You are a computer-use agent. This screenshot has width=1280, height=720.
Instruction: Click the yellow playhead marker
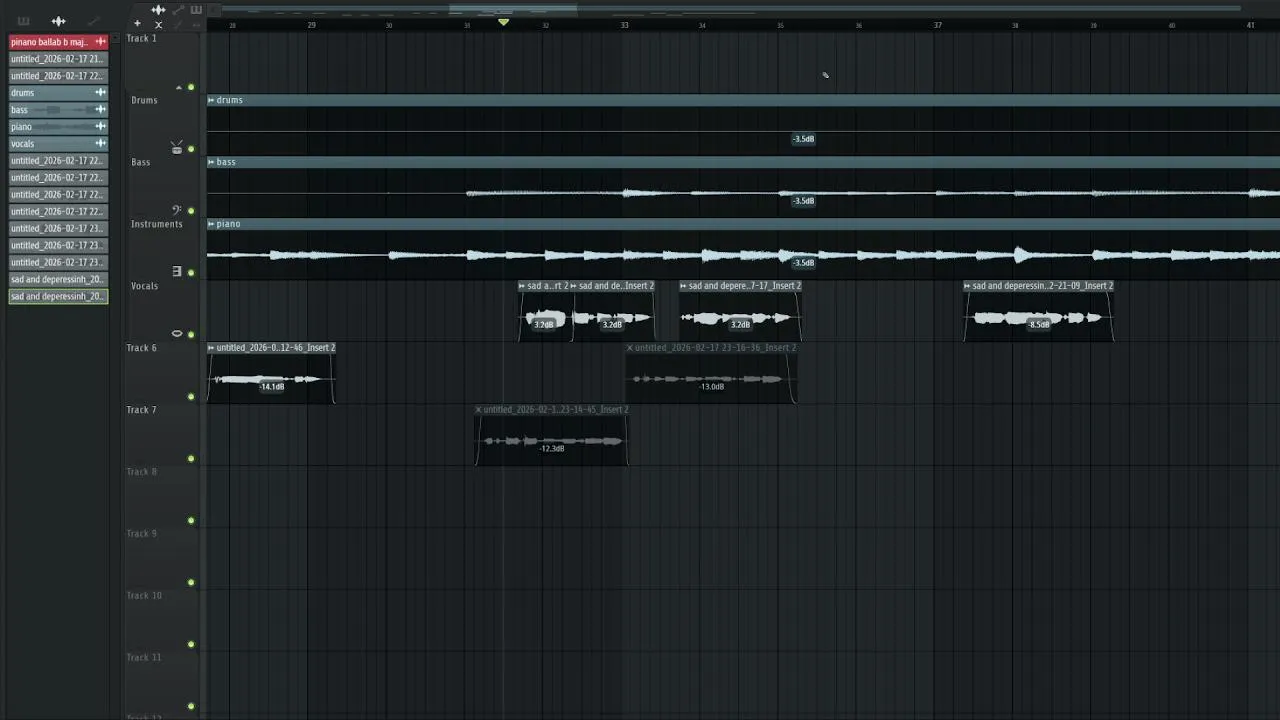click(503, 22)
